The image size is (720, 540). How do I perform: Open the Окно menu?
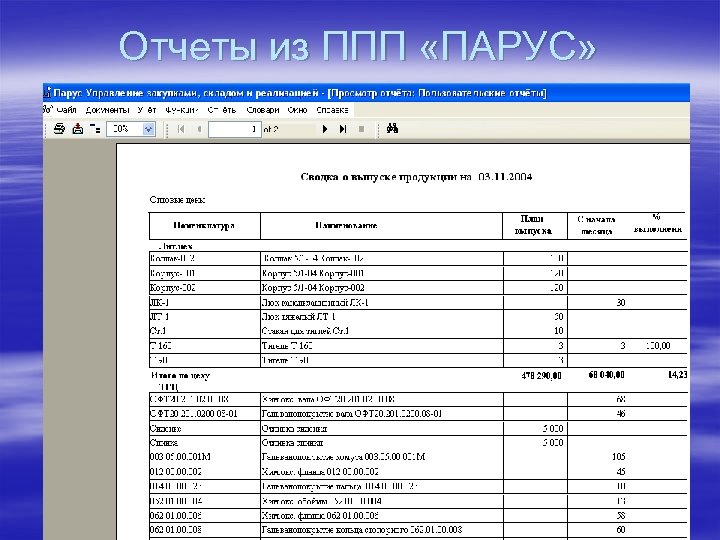(x=298, y=110)
